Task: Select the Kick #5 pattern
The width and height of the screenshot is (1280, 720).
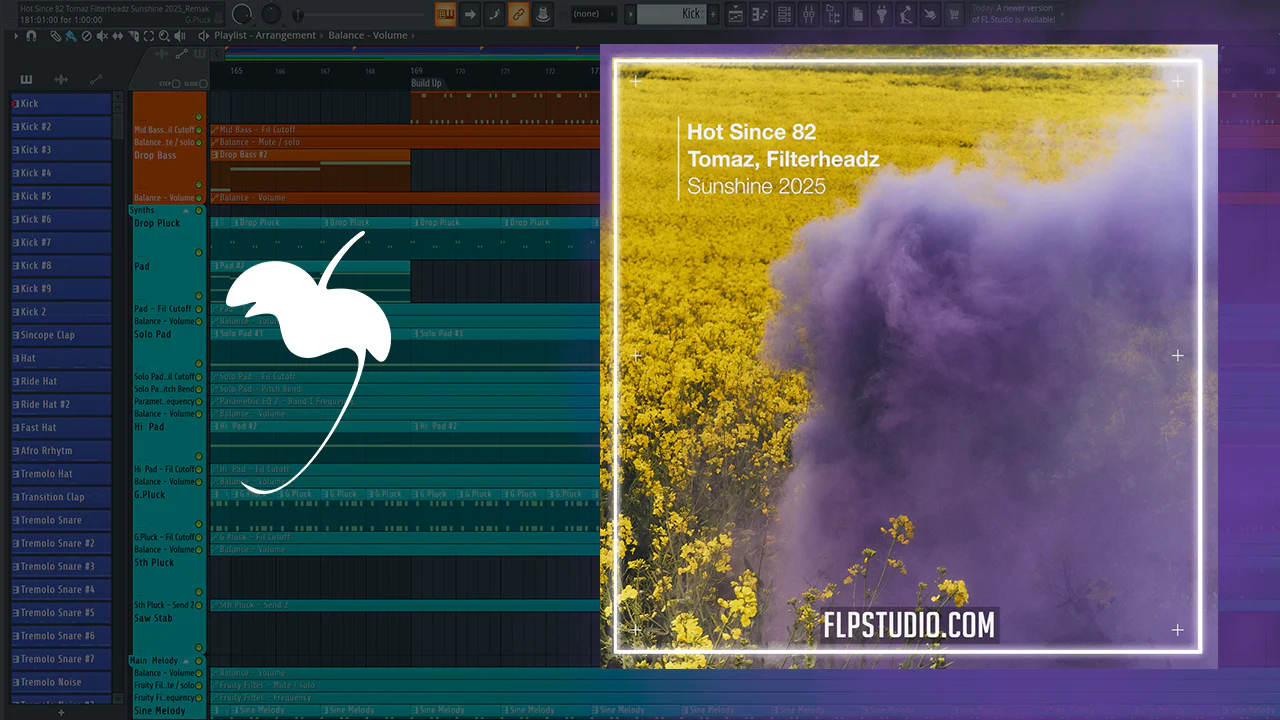Action: tap(61, 196)
